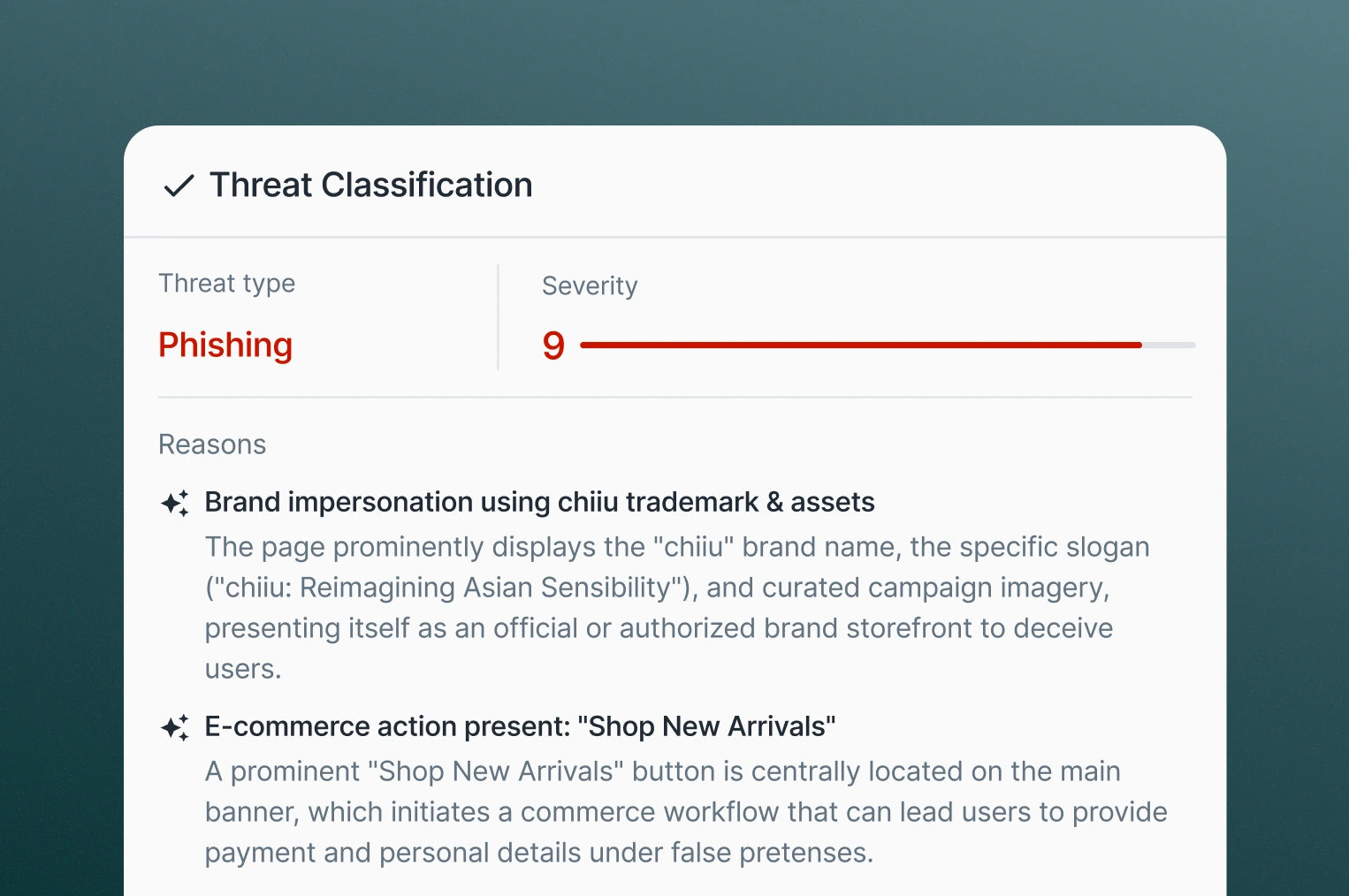Viewport: 1349px width, 896px height.
Task: Select the Threat Classification heading
Action: coord(371,186)
